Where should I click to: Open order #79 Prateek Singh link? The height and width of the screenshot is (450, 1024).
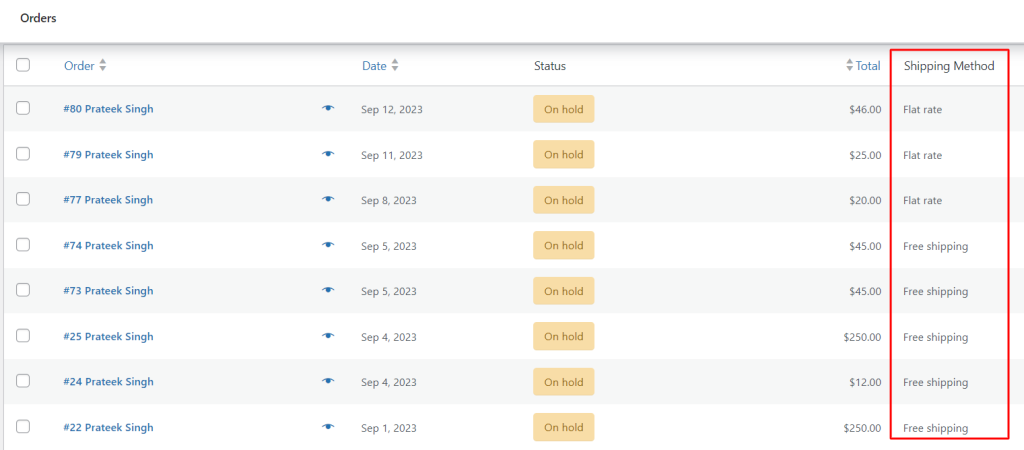click(x=108, y=155)
